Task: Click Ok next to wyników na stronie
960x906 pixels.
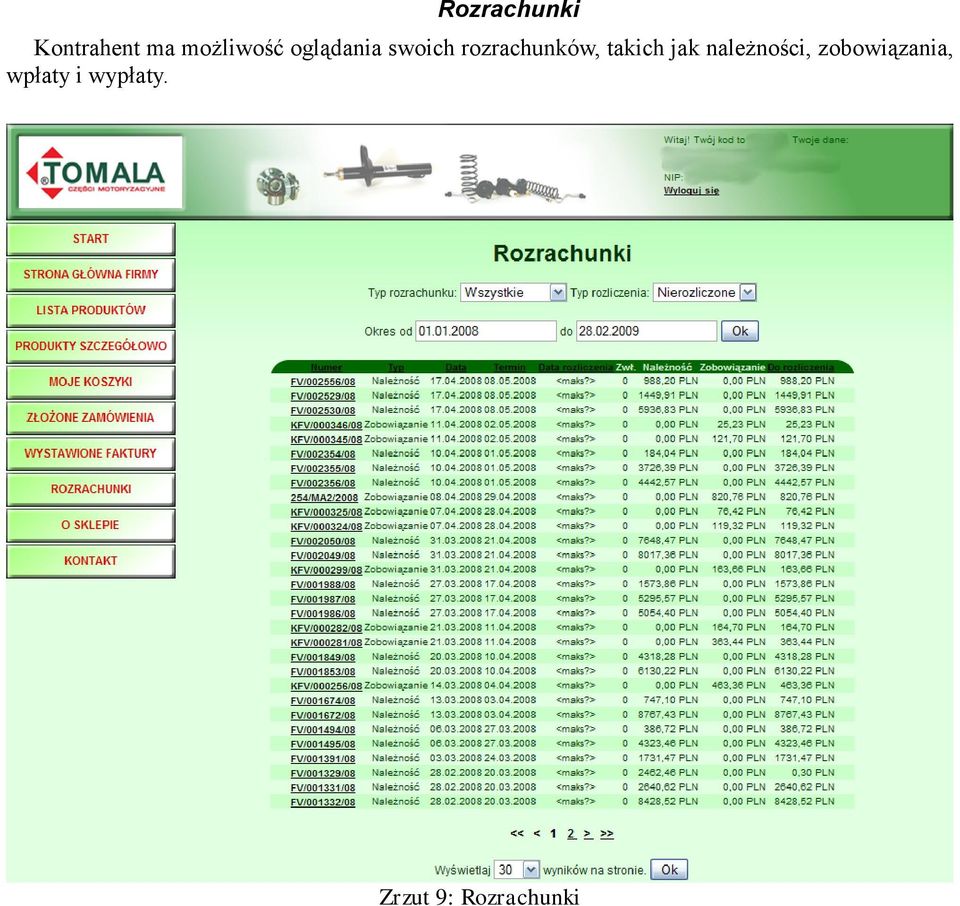Action: click(x=669, y=869)
